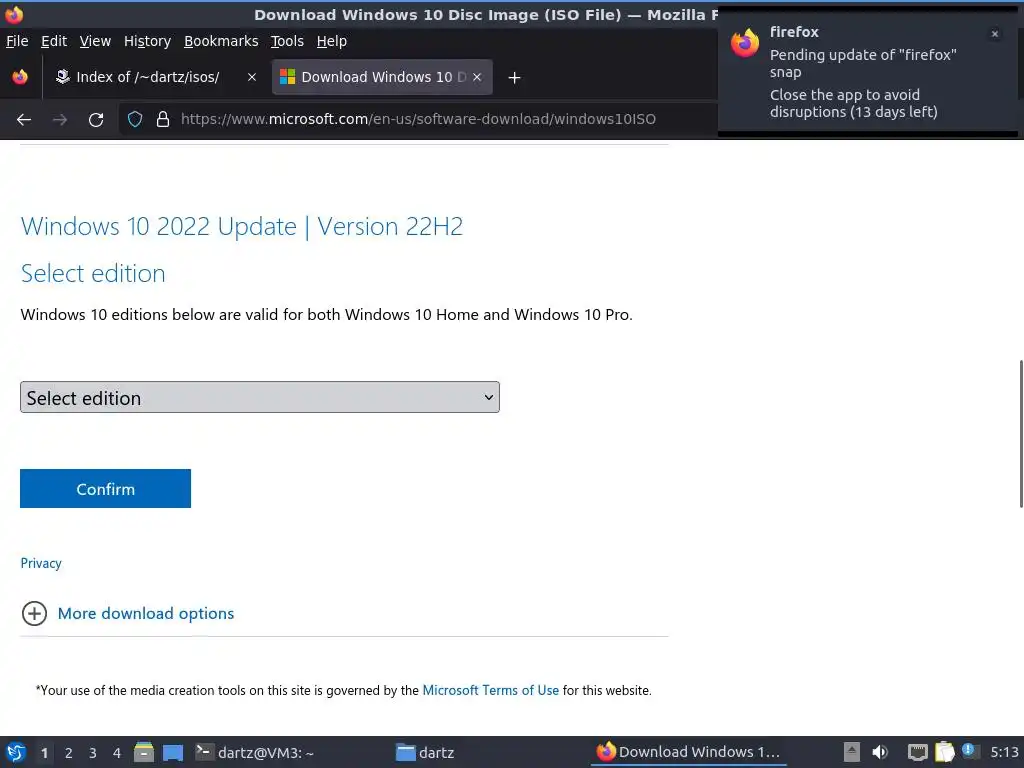The image size is (1024, 768).
Task: Switch to workspace 1
Action: click(44, 753)
